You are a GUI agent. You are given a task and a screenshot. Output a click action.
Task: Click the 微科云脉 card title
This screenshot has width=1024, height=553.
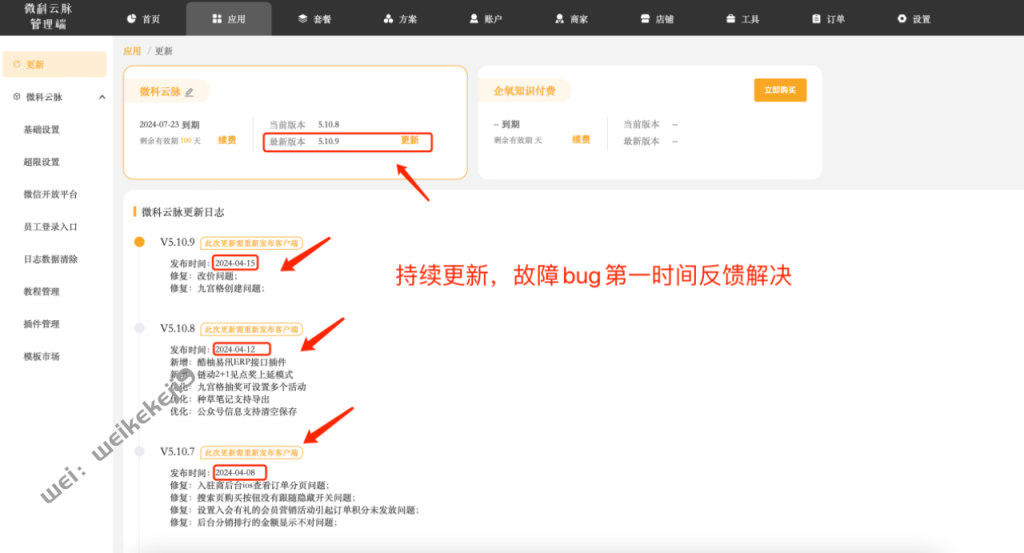coord(160,91)
